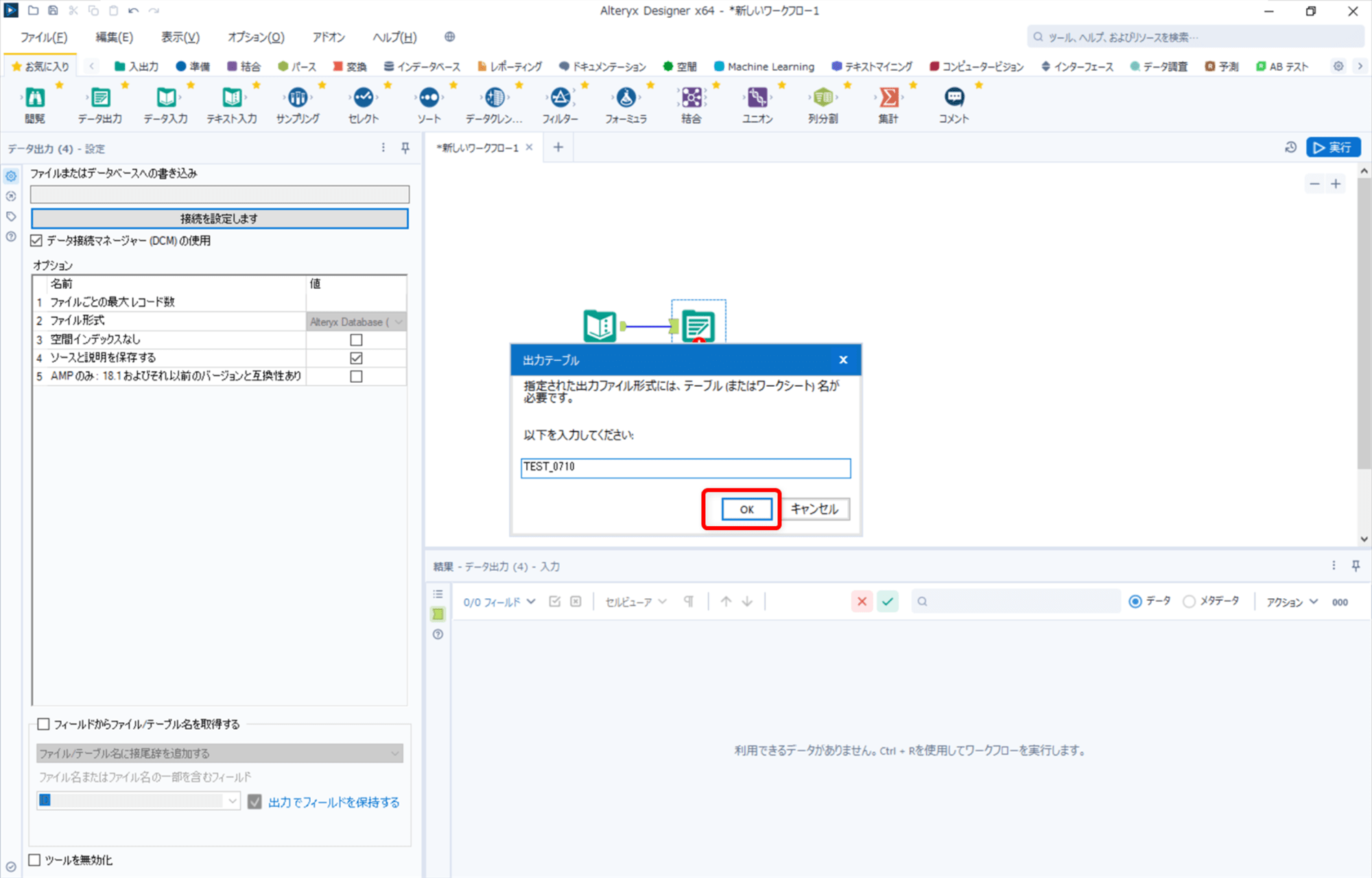This screenshot has height=878, width=1372.
Task: Select the データ radio button
Action: tap(1135, 602)
